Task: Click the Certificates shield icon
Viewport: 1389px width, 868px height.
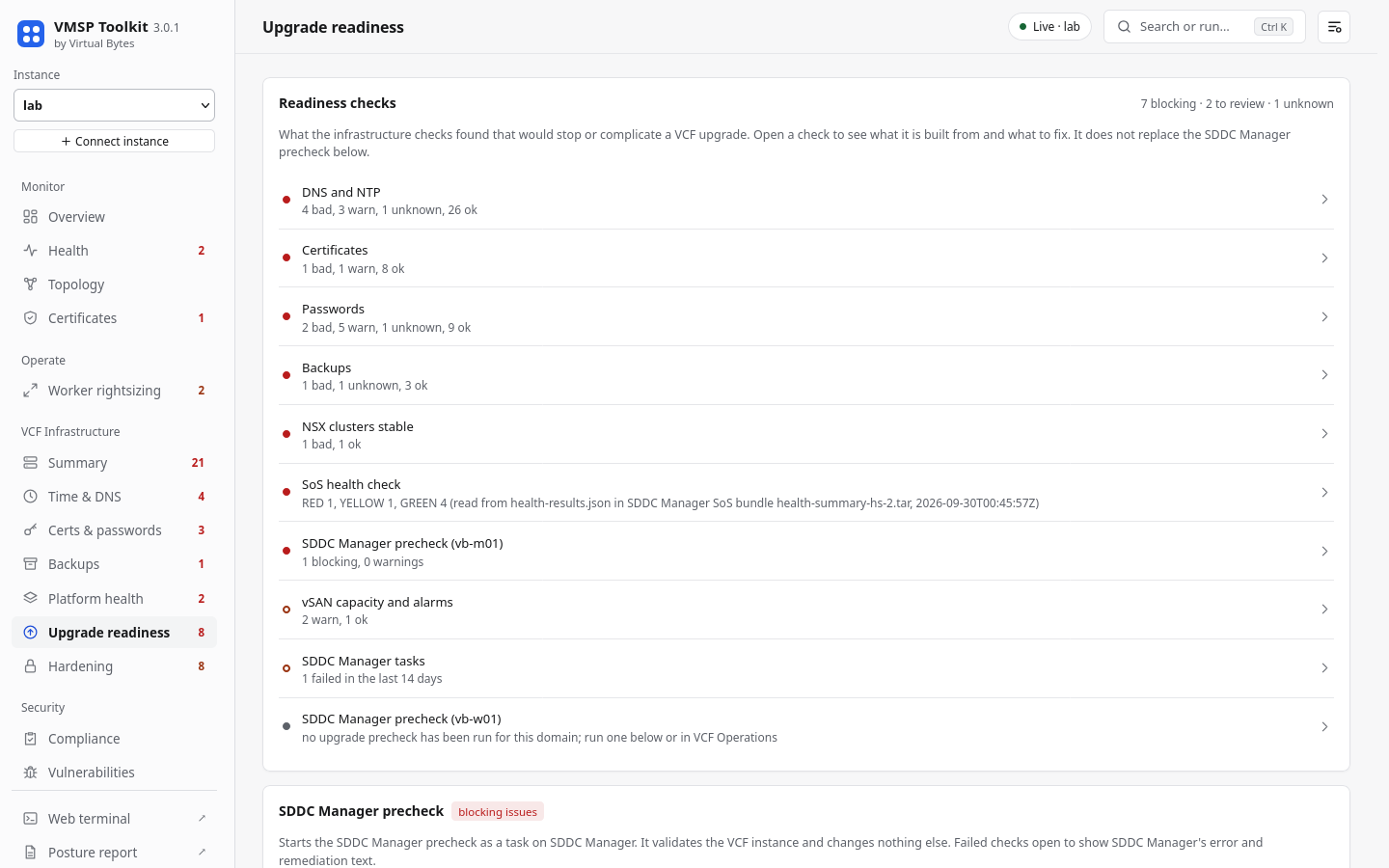Action: pos(31,318)
